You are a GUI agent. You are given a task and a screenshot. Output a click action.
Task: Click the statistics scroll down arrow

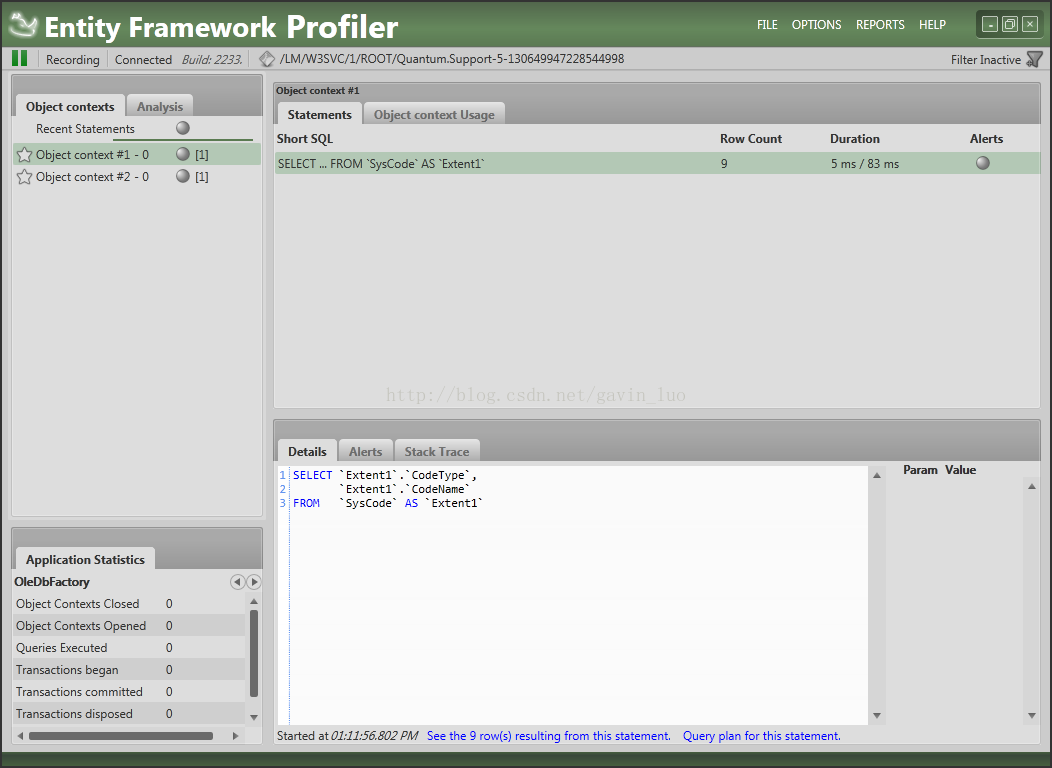(254, 717)
